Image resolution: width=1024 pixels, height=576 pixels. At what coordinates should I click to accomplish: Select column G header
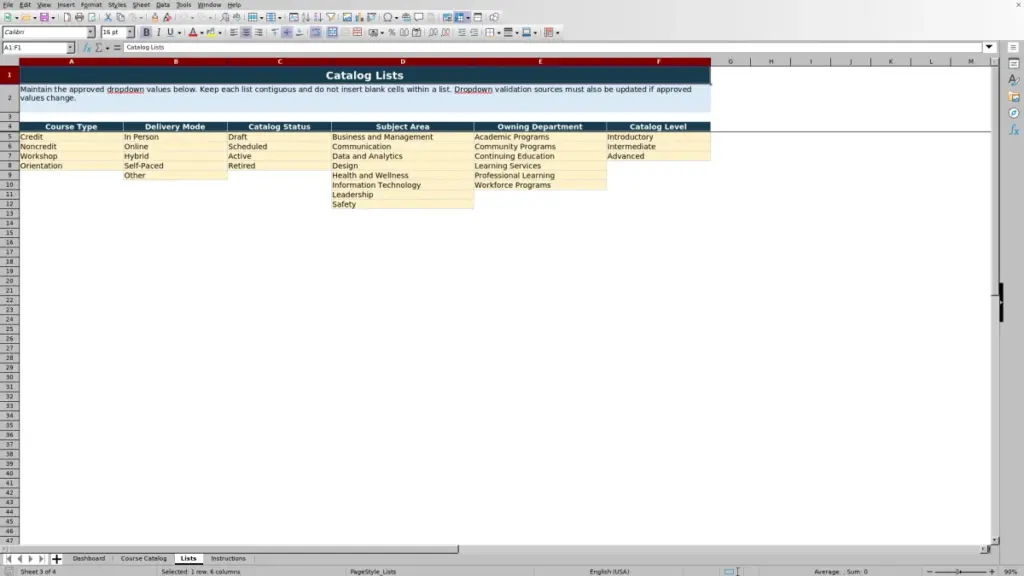pyautogui.click(x=731, y=61)
